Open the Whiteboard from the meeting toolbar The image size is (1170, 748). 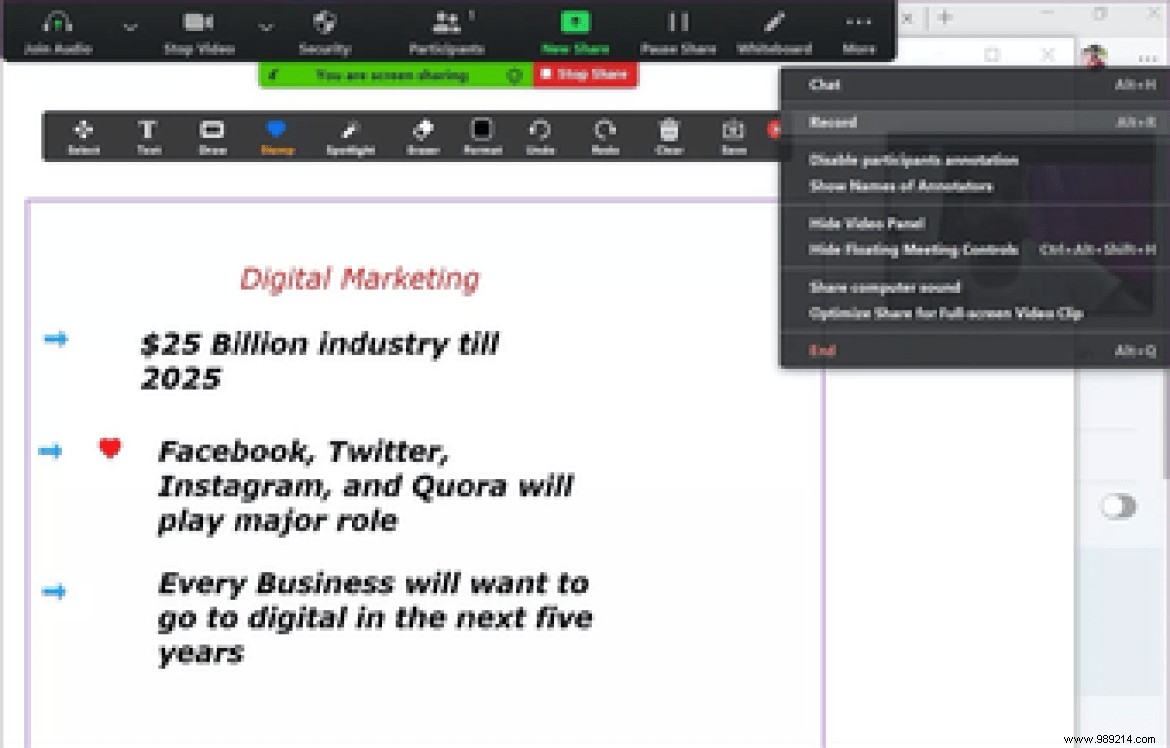click(772, 30)
